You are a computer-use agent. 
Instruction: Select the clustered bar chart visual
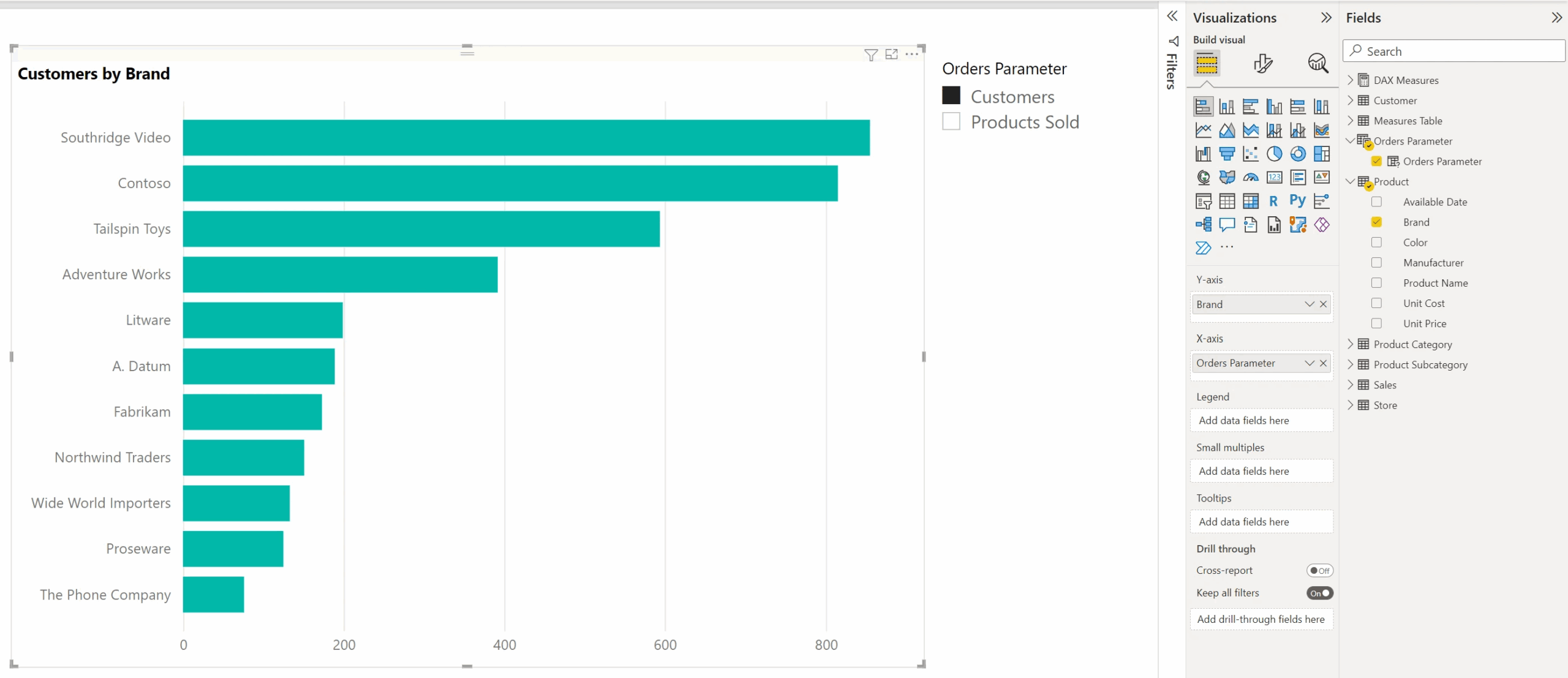click(1250, 107)
